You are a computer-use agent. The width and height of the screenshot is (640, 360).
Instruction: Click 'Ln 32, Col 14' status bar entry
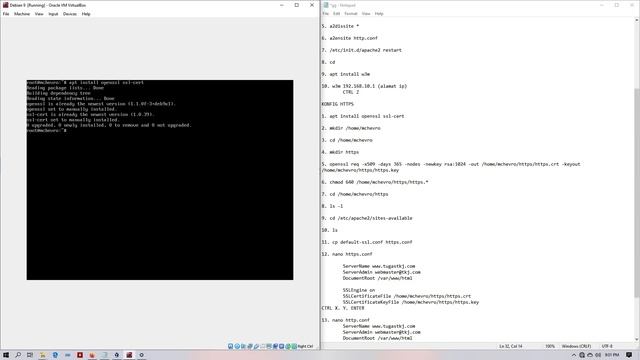tap(511, 346)
